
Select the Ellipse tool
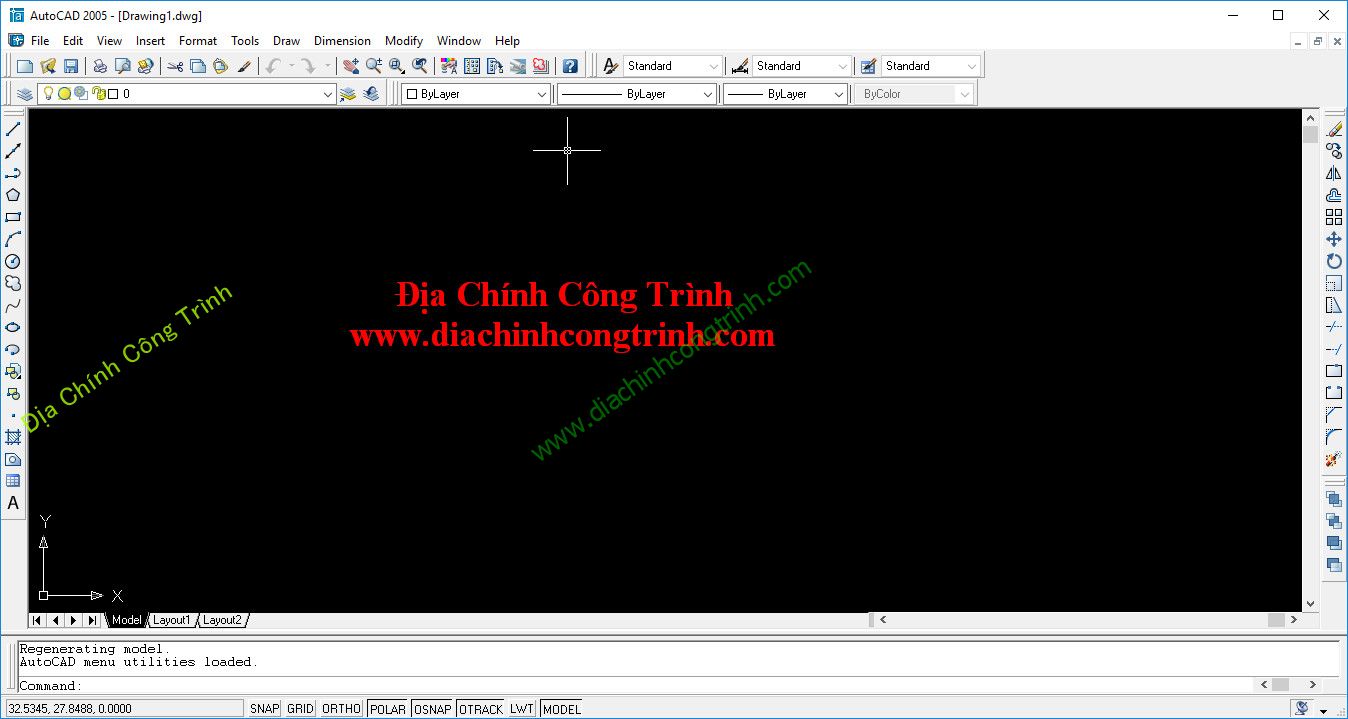[x=13, y=327]
